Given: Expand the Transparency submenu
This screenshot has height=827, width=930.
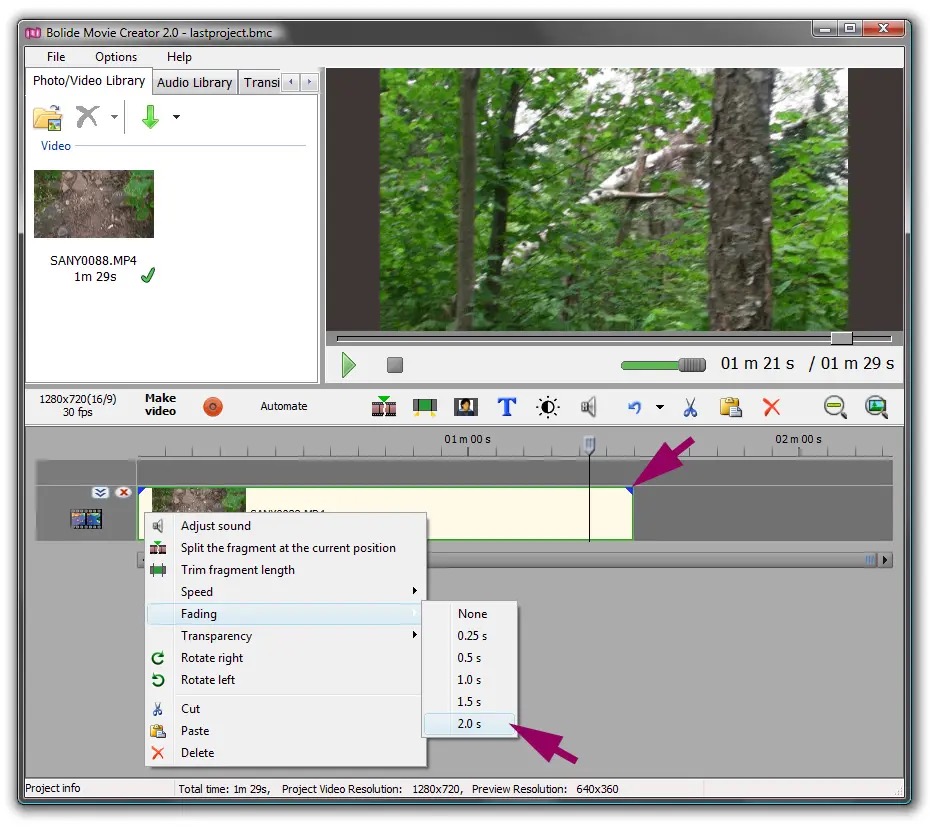Looking at the screenshot, I should click(x=286, y=635).
